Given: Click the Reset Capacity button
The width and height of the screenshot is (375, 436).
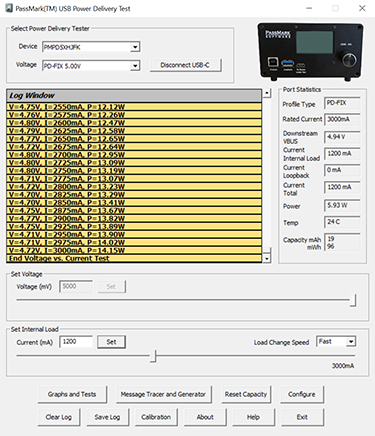Looking at the screenshot, I should 246,394.
